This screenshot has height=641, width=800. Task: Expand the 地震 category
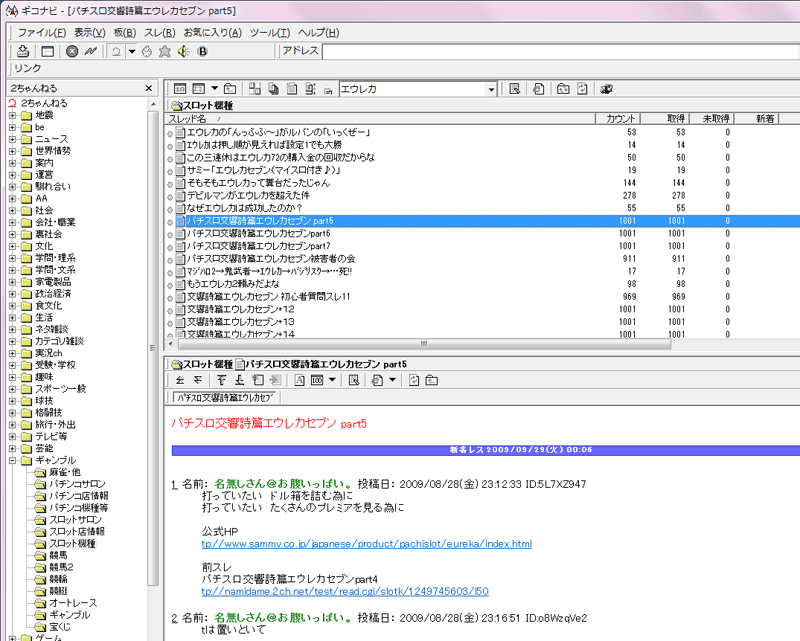[12, 115]
